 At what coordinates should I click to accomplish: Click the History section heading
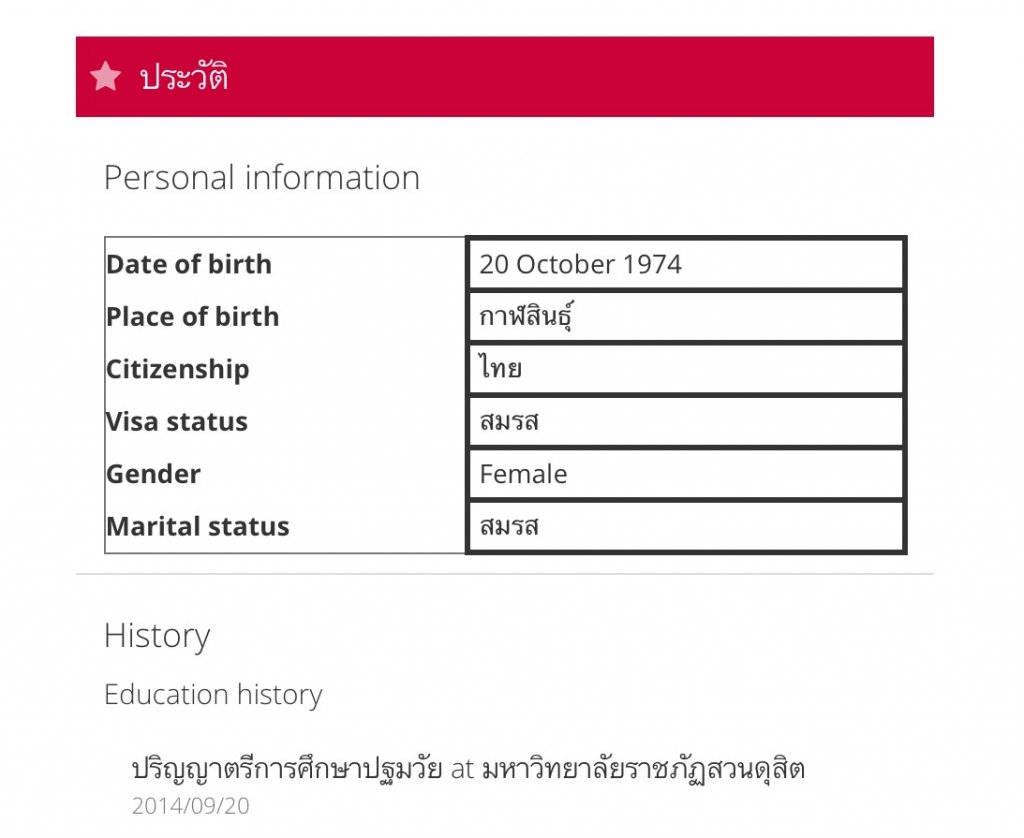(x=157, y=636)
